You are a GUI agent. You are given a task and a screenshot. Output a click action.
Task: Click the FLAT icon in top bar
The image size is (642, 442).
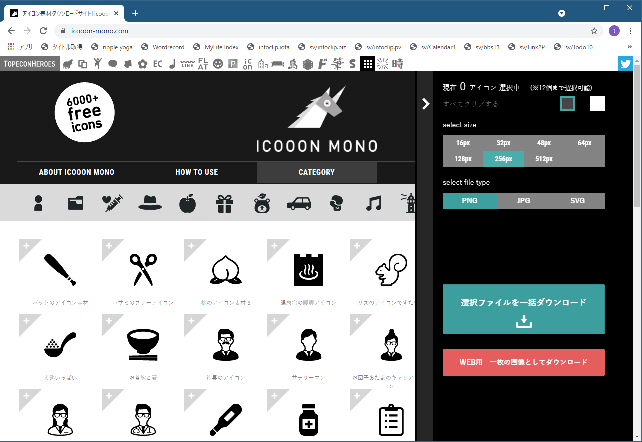pyautogui.click(x=203, y=64)
